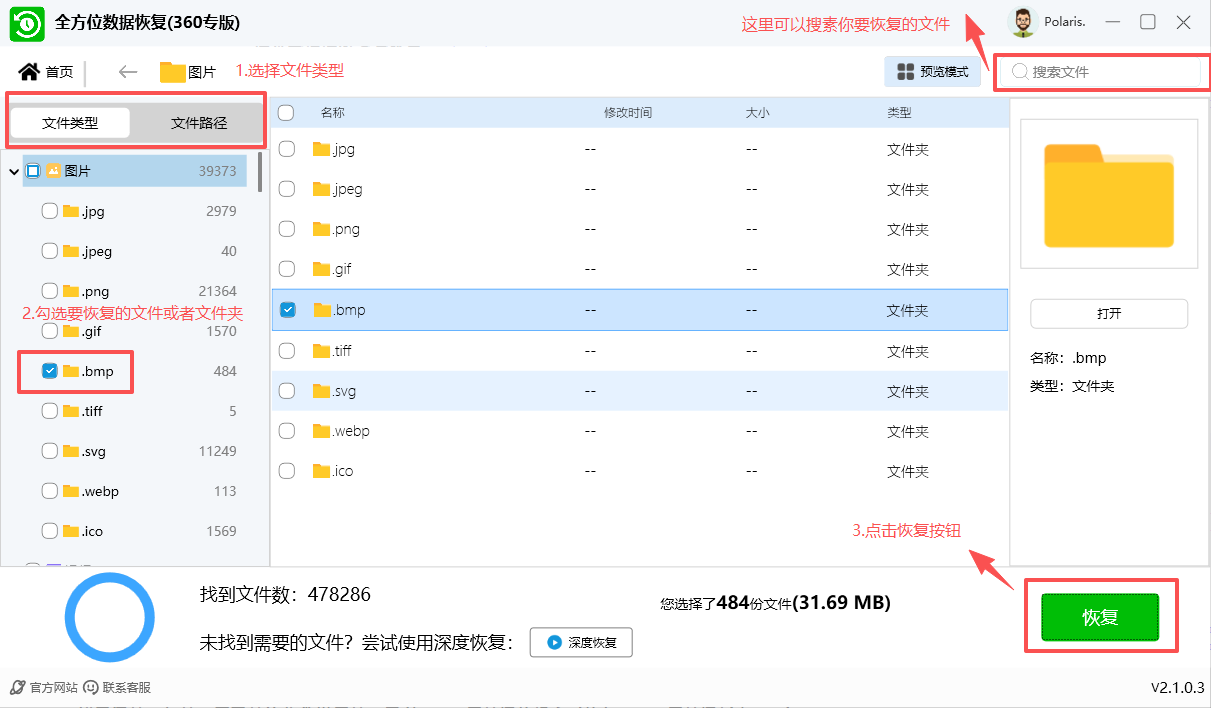Image resolution: width=1211 pixels, height=708 pixels.
Task: Click the home 首页 icon
Action: point(30,71)
